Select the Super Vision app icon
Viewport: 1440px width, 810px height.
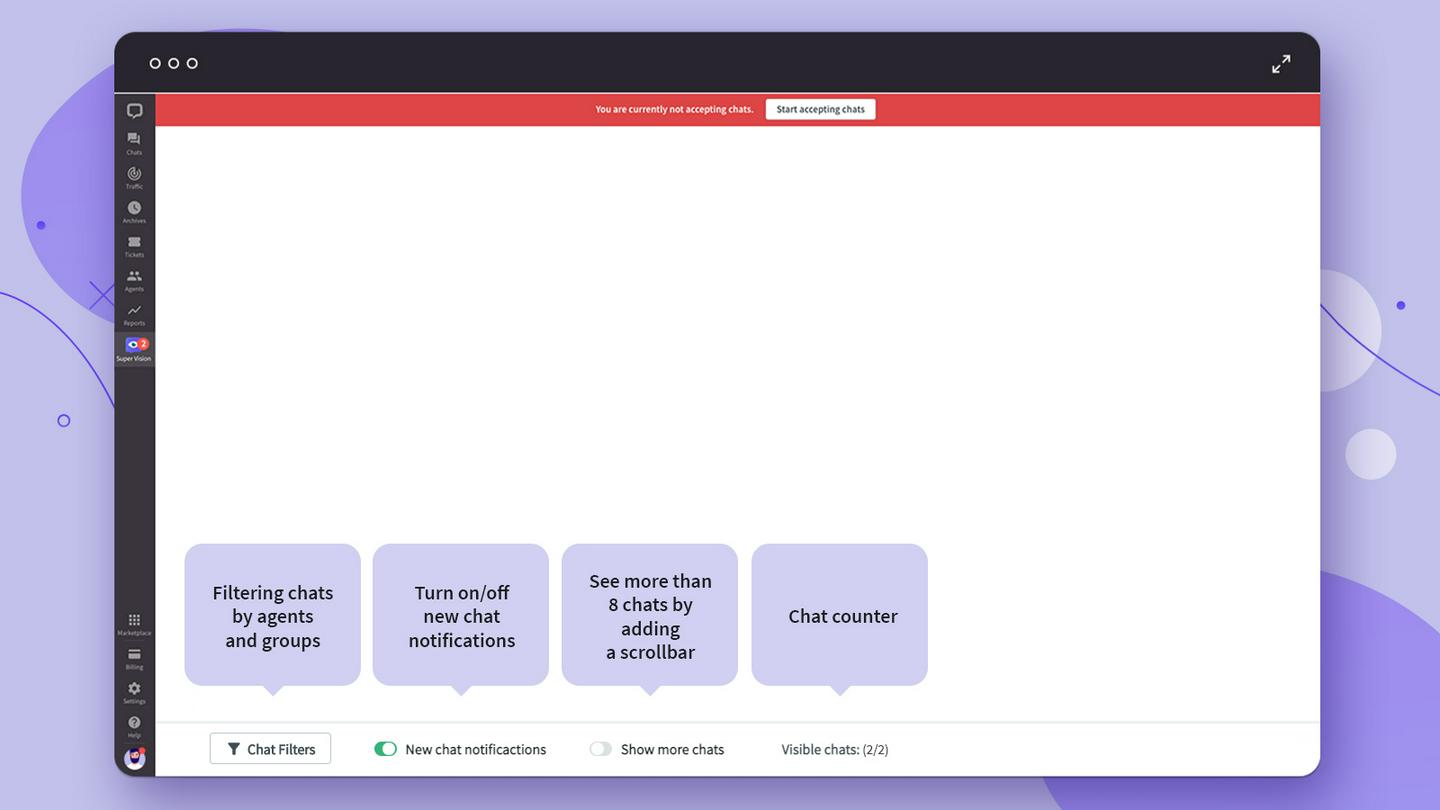(x=134, y=348)
